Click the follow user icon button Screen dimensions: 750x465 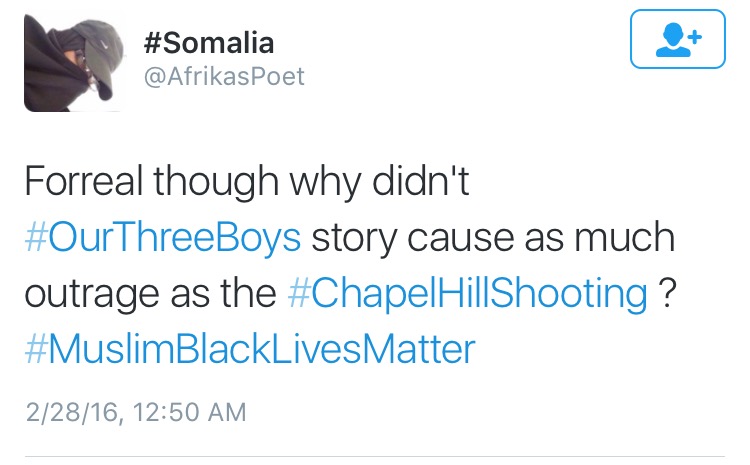pos(679,41)
